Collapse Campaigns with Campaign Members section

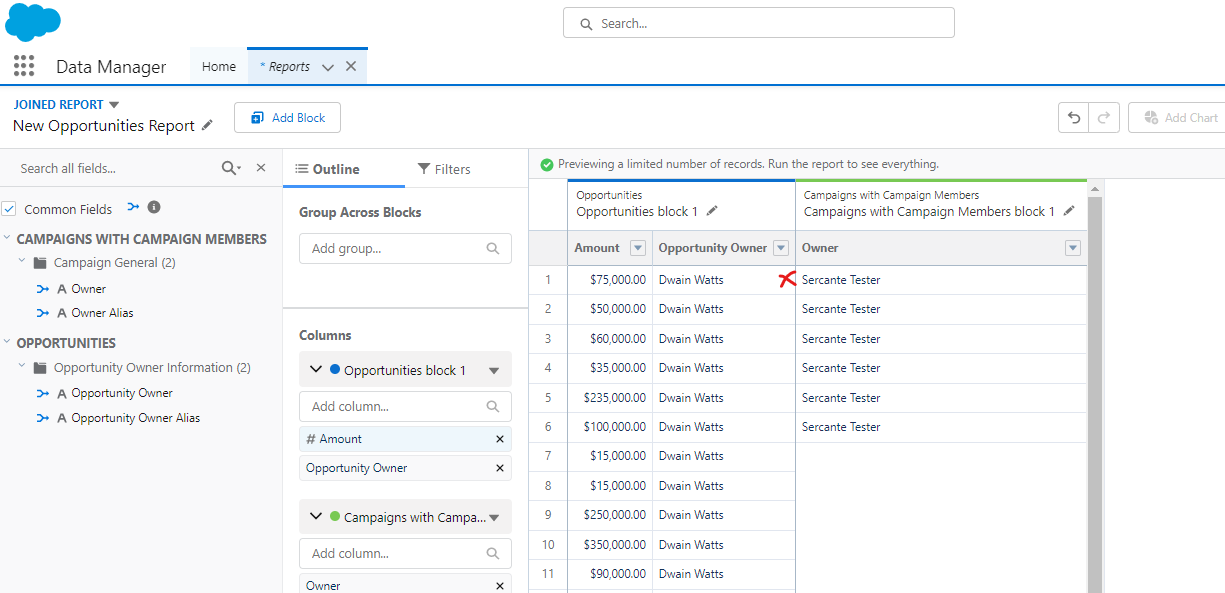tap(7, 239)
